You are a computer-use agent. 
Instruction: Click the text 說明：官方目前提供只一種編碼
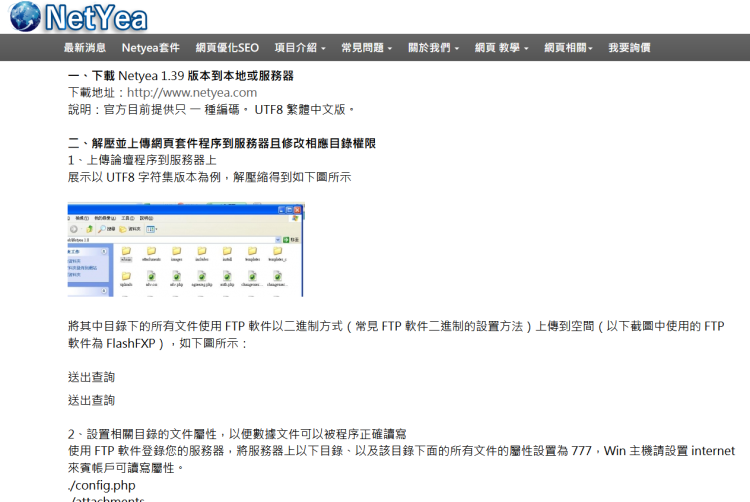tap(211, 109)
